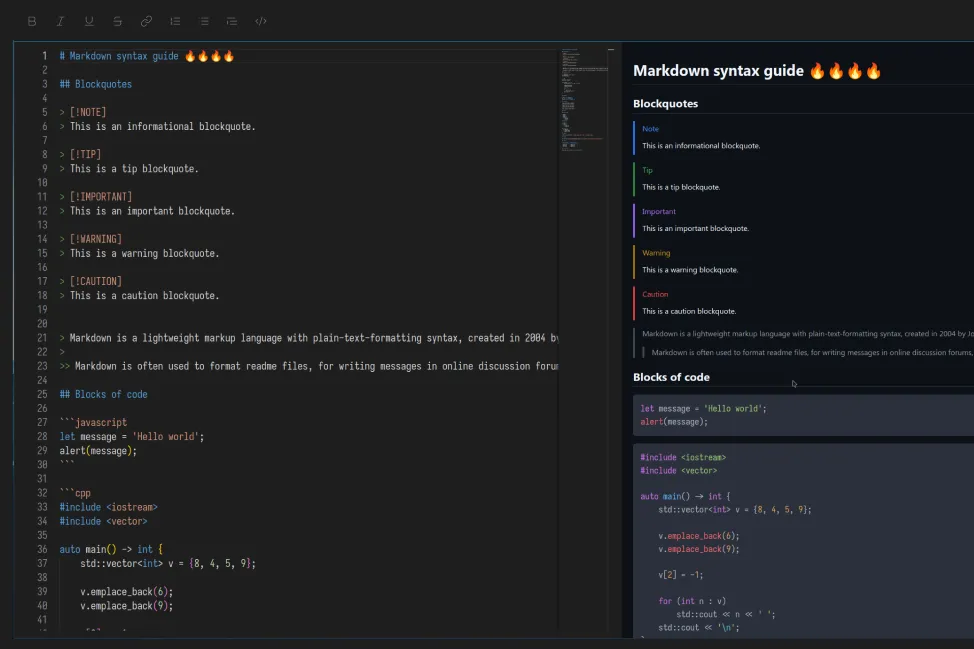Screen dimensions: 974x649
Task: Toggle underline formatting
Action: coord(89,20)
